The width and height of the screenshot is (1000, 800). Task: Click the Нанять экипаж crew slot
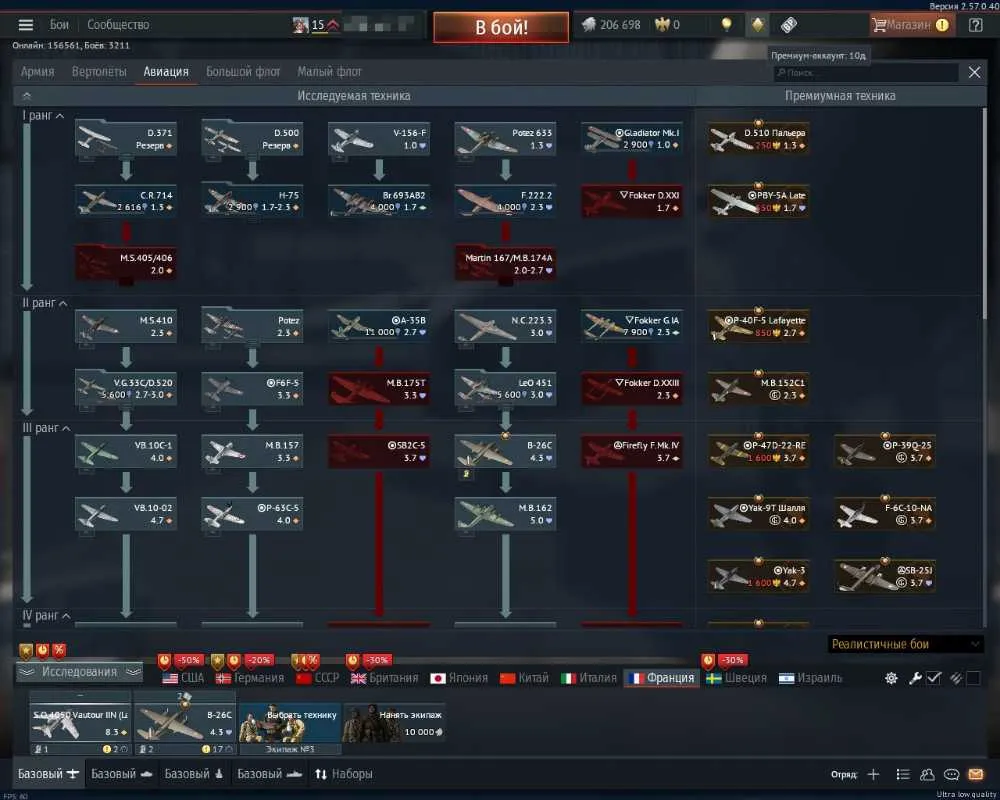coord(394,723)
